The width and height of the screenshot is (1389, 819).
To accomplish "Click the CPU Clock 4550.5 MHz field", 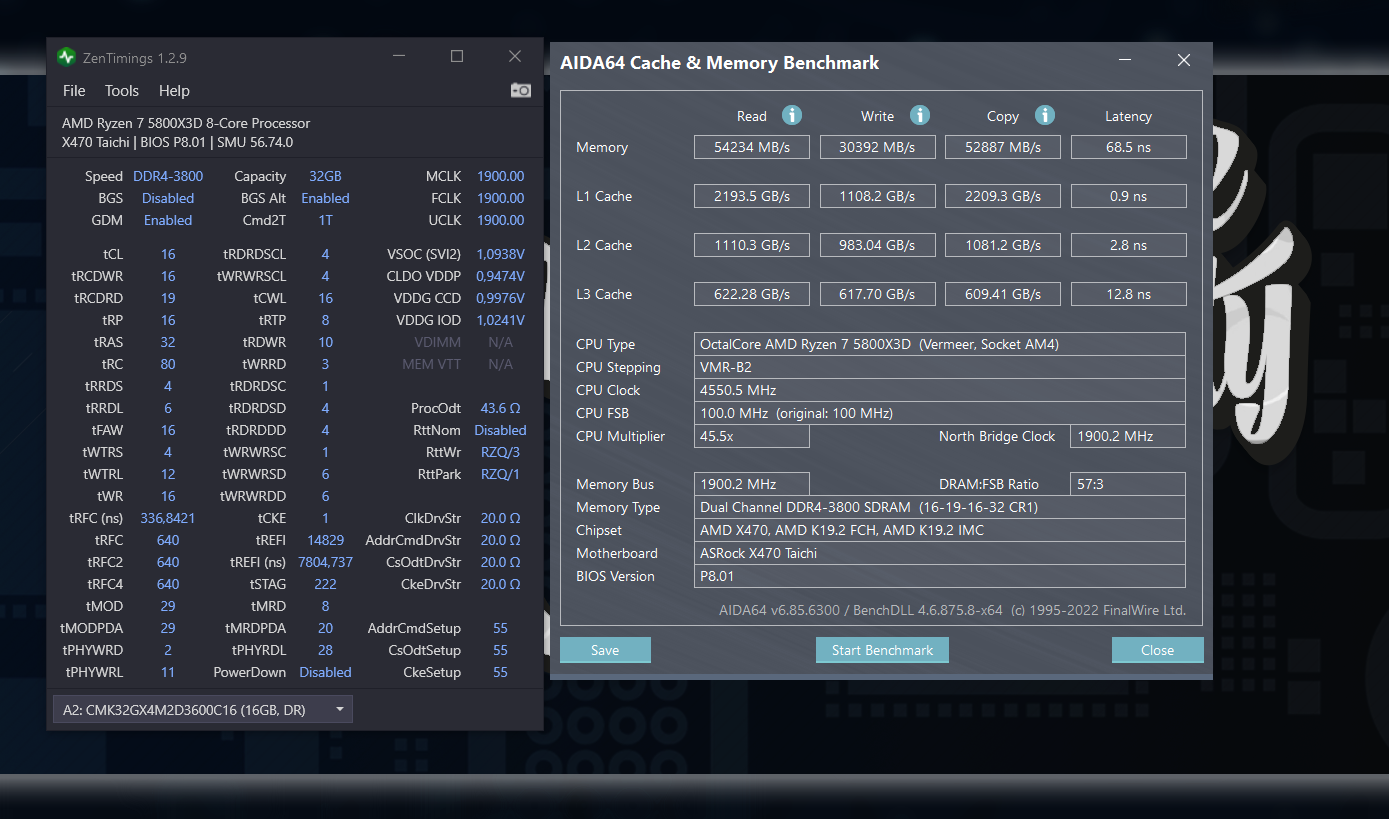I will (940, 390).
